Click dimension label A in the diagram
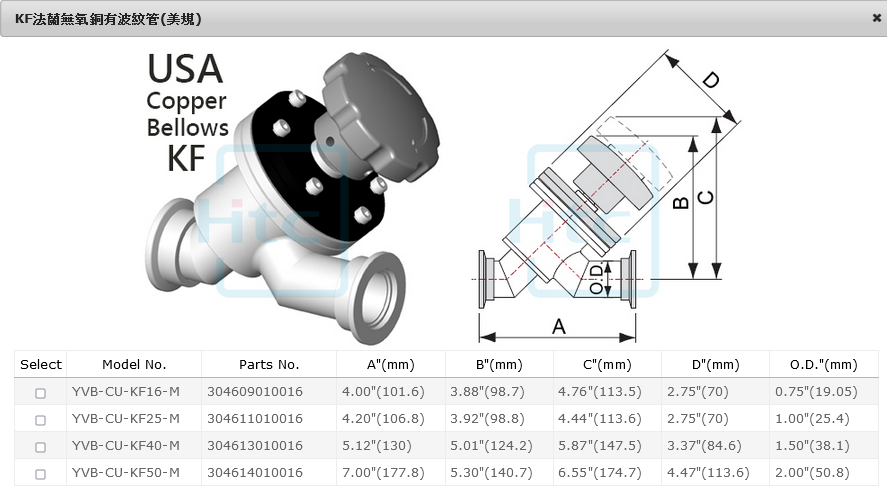 (x=559, y=326)
